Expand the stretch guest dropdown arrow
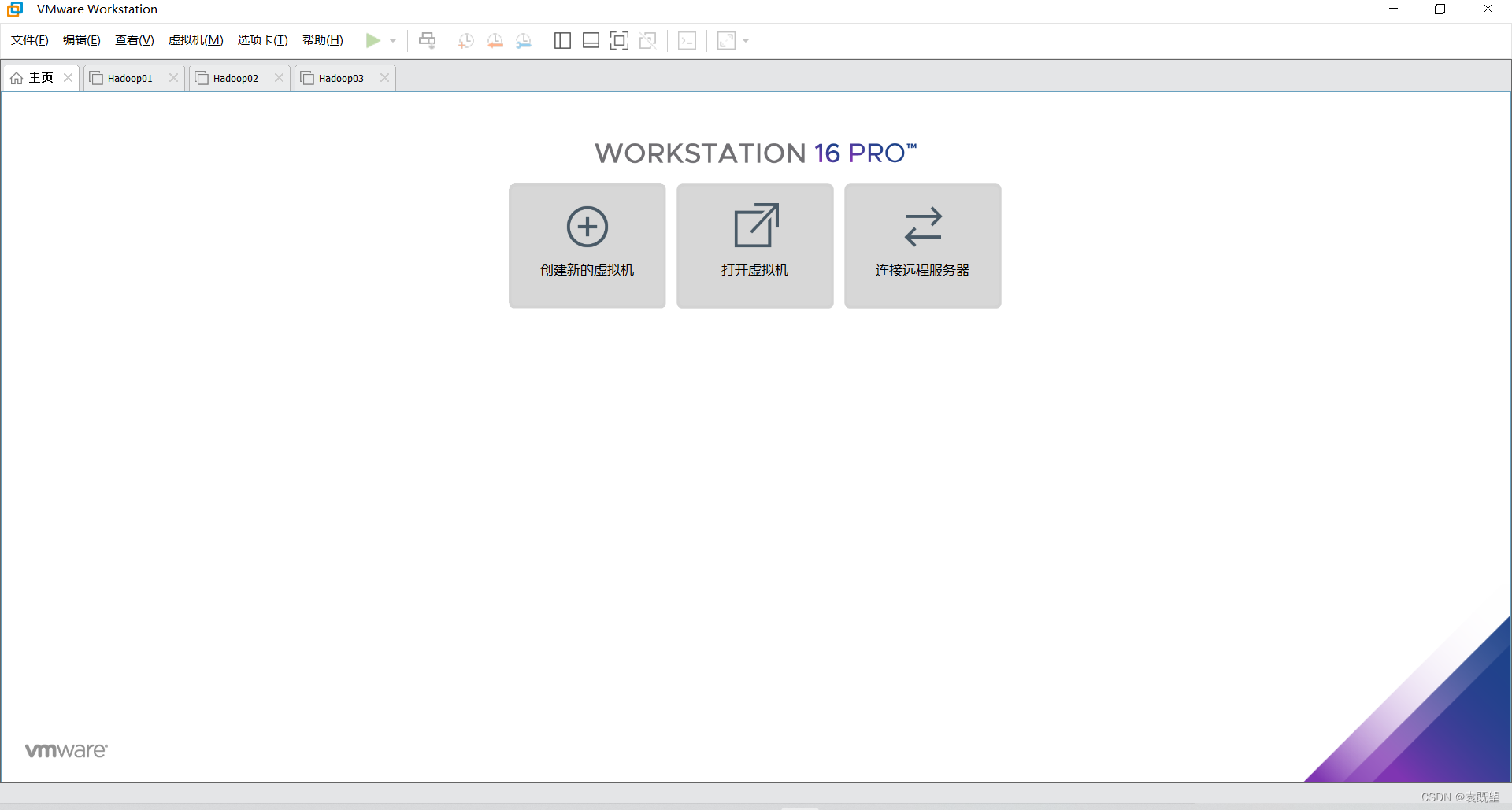Viewport: 1512px width, 810px height. pos(746,40)
